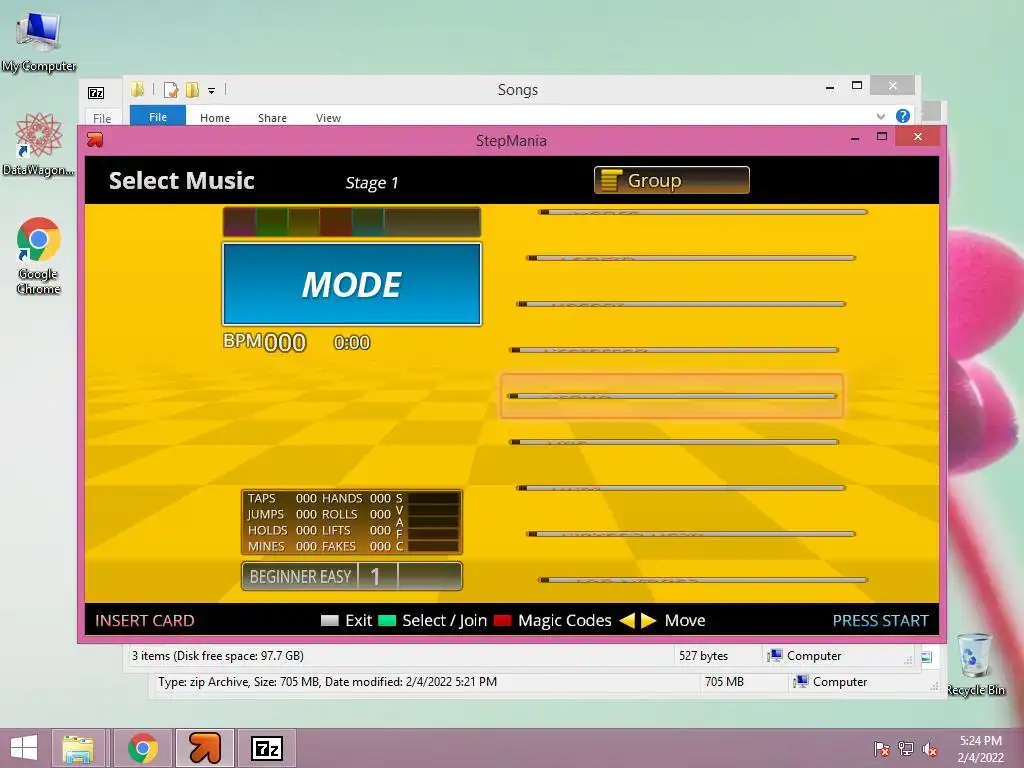Open Google Chrome desktop shortcut
Screen dimensions: 1024x768
pos(39,255)
